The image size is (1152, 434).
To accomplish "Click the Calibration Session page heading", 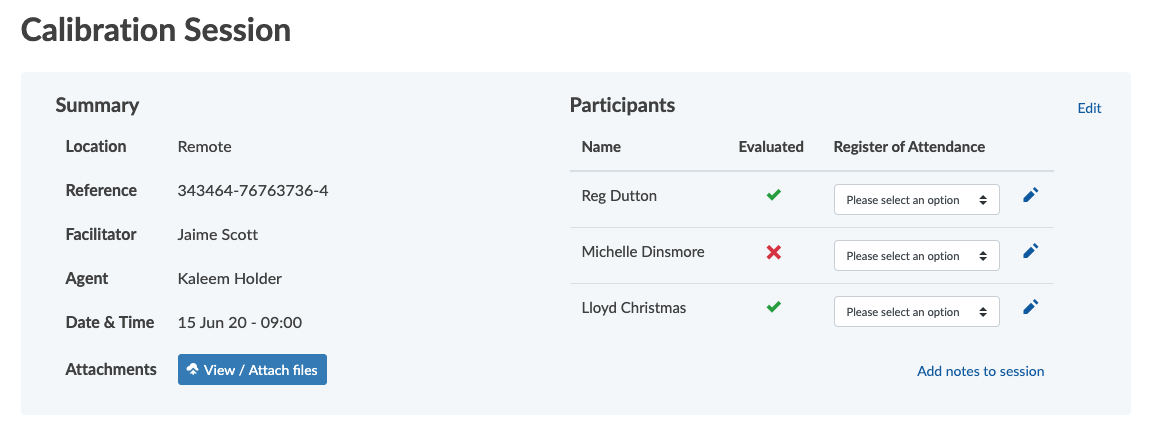I will (156, 30).
